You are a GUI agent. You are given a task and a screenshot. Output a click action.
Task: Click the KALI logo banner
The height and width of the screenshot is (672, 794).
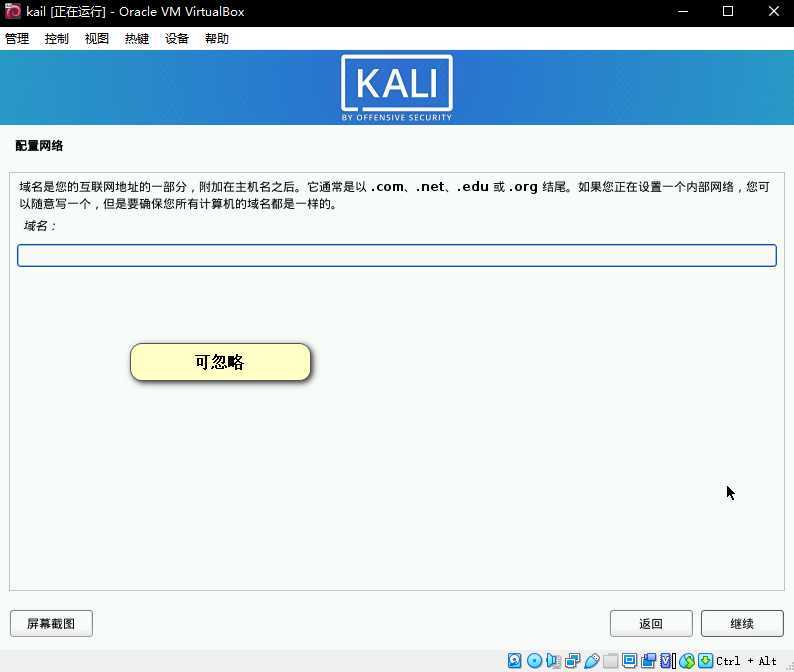(396, 88)
